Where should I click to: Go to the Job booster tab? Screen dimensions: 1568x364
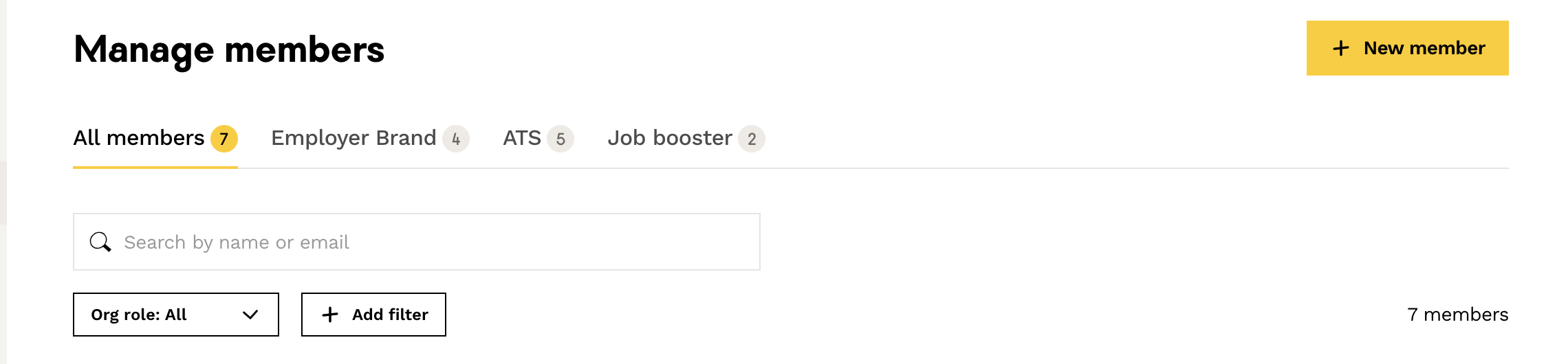(686, 139)
